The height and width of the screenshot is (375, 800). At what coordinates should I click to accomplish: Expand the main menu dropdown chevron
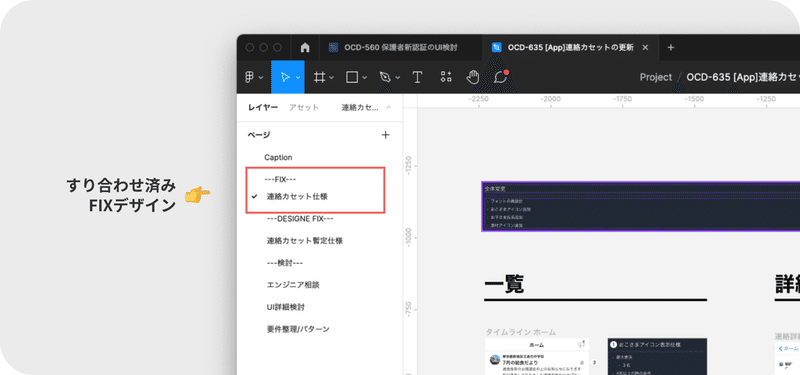coord(261,78)
